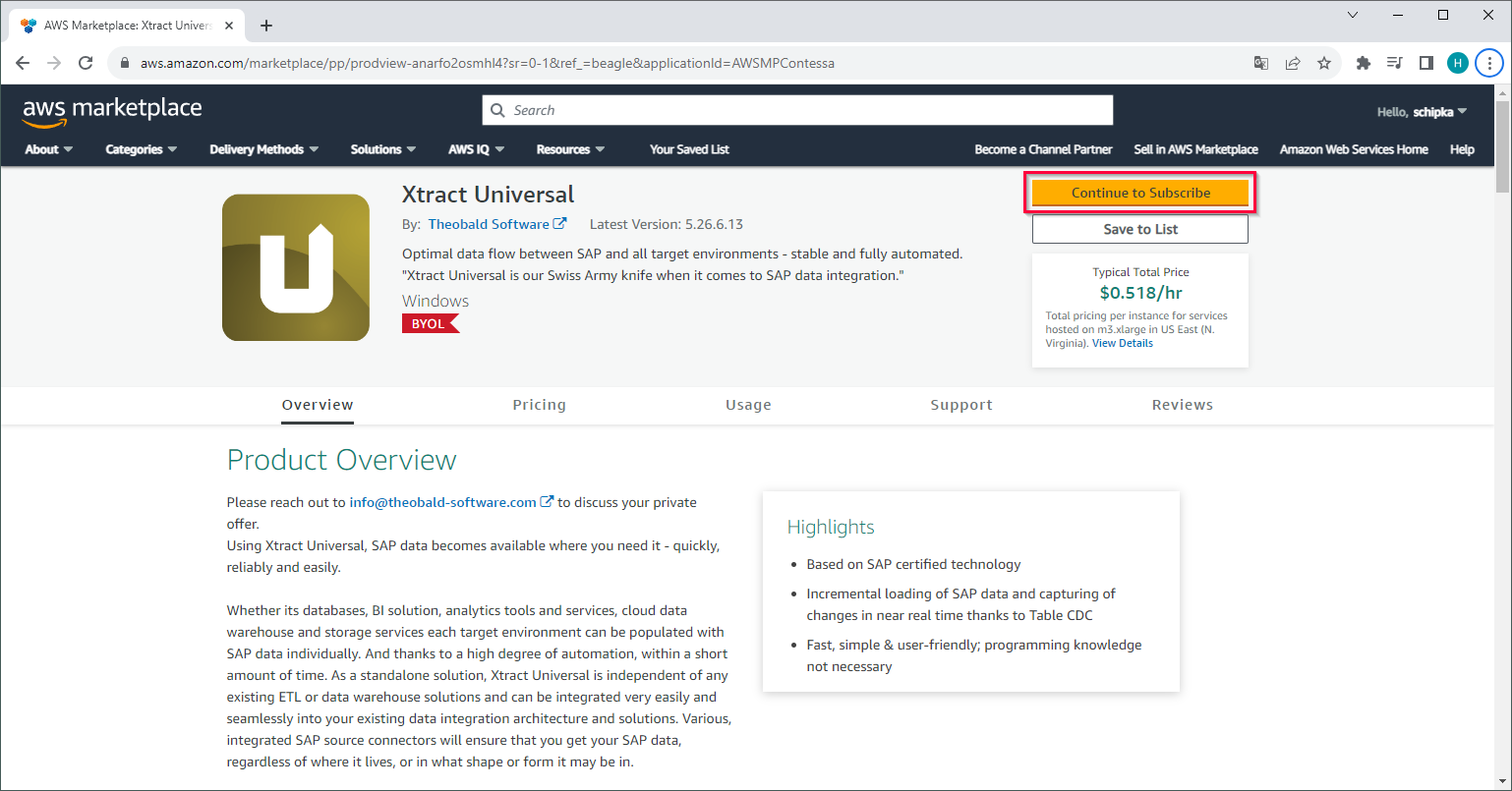Click the info@theobald-software.com email link
This screenshot has width=1512, height=791.
[x=442, y=502]
